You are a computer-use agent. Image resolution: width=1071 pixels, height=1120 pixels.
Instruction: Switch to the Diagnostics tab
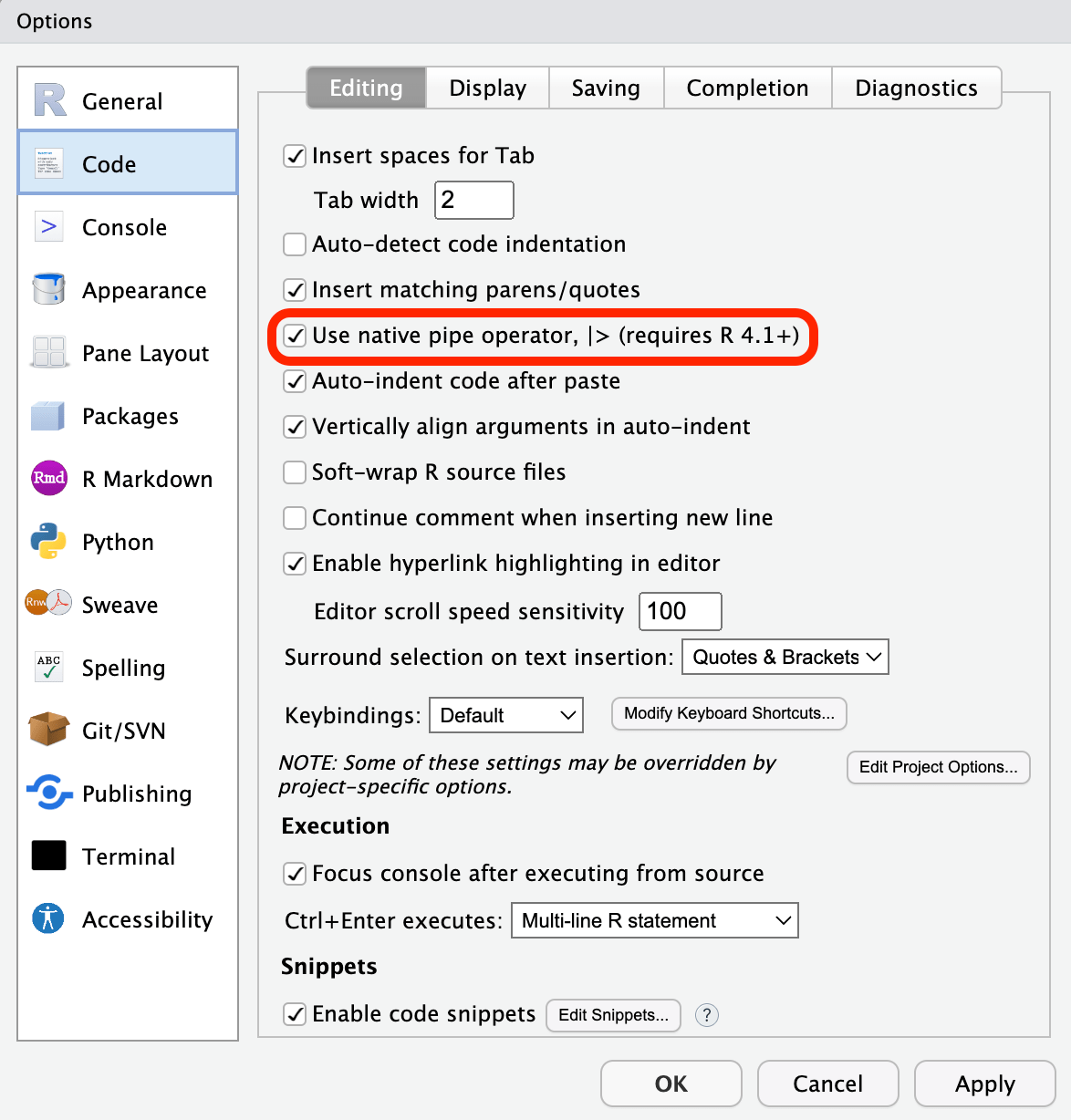click(x=916, y=88)
